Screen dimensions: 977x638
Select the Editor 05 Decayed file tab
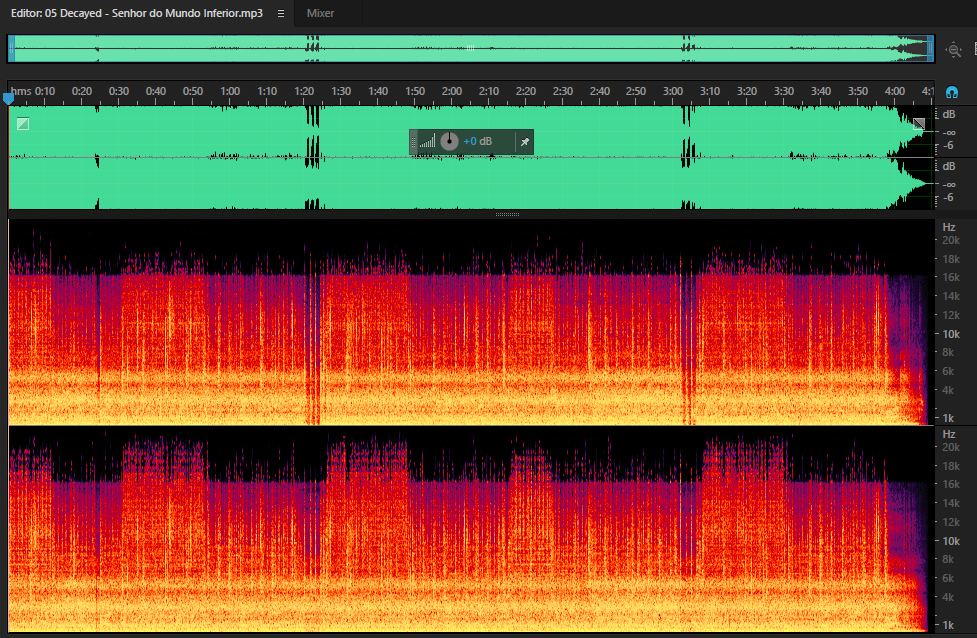tap(136, 13)
